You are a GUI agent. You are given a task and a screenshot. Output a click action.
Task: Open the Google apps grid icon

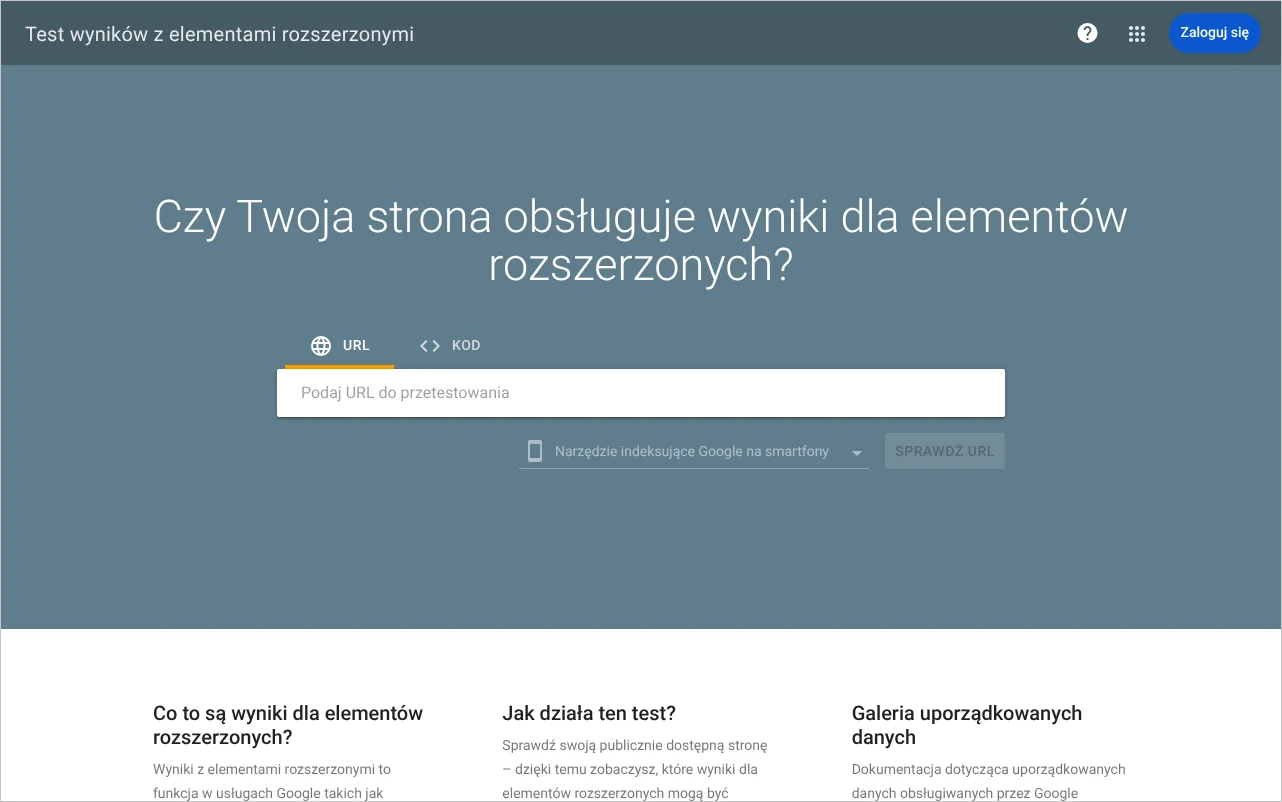tap(1136, 33)
